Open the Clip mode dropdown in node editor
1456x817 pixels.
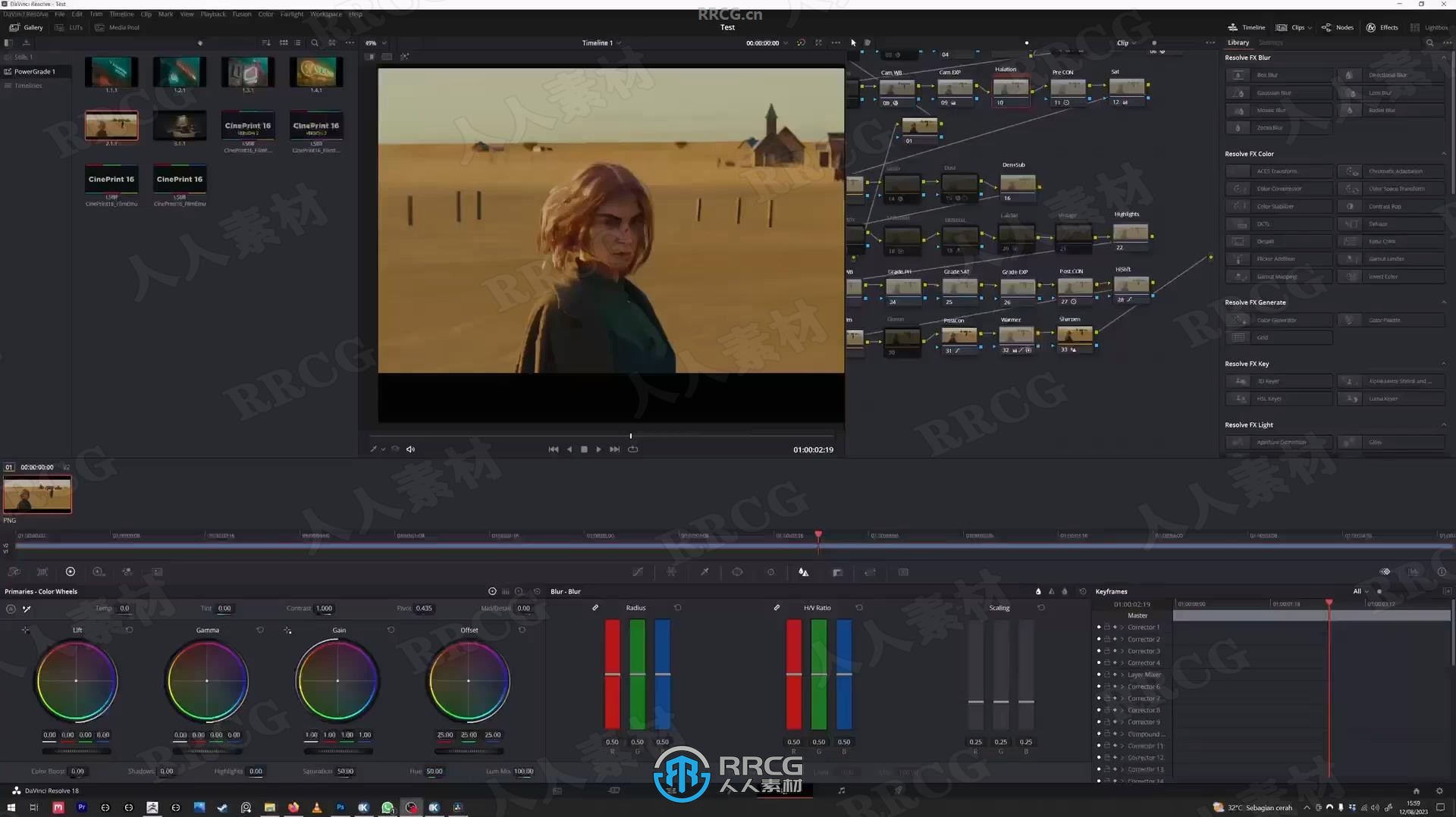pos(1127,43)
